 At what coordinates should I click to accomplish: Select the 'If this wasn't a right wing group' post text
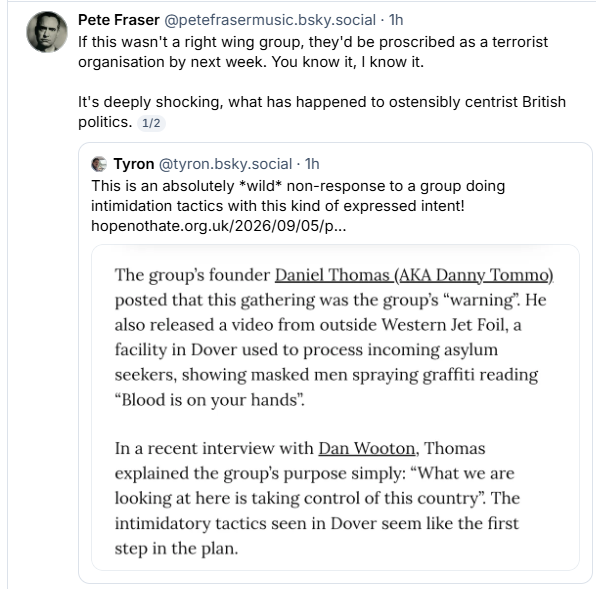click(313, 52)
